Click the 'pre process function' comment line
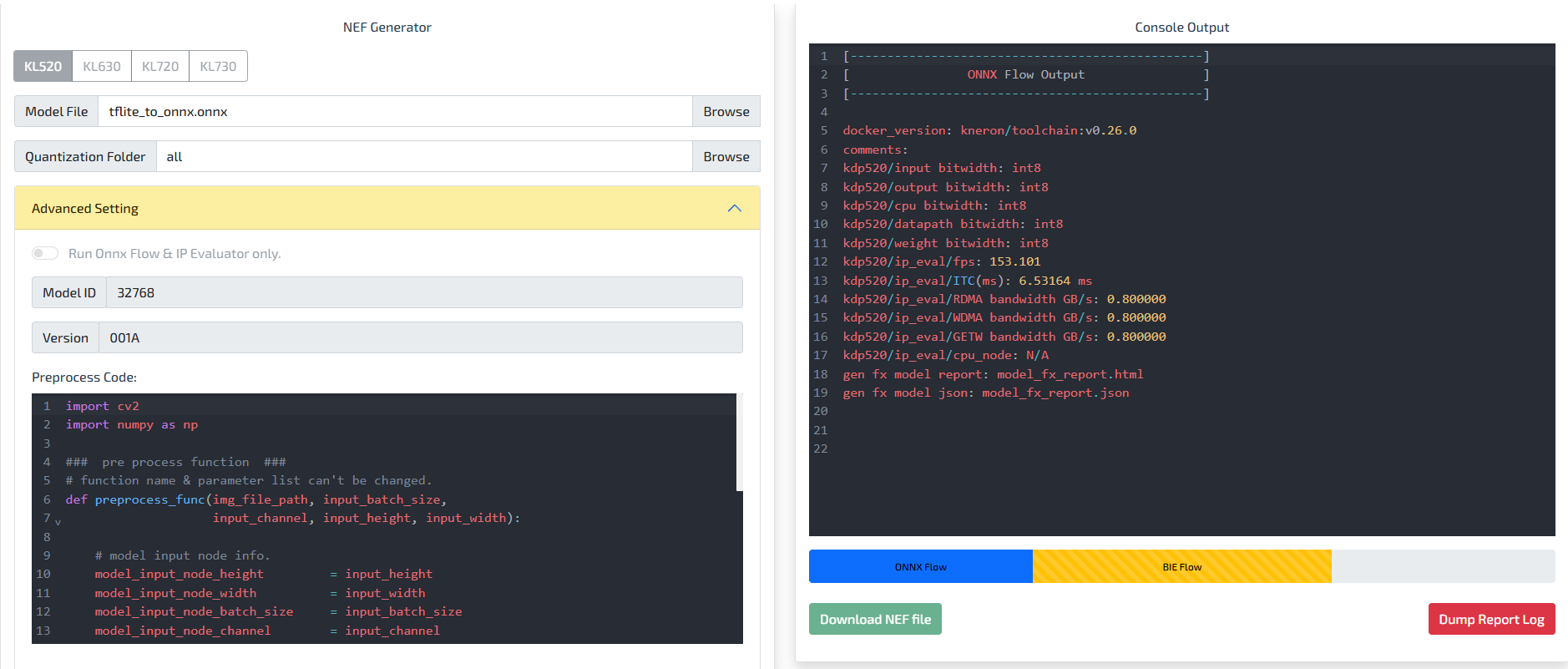 click(175, 462)
